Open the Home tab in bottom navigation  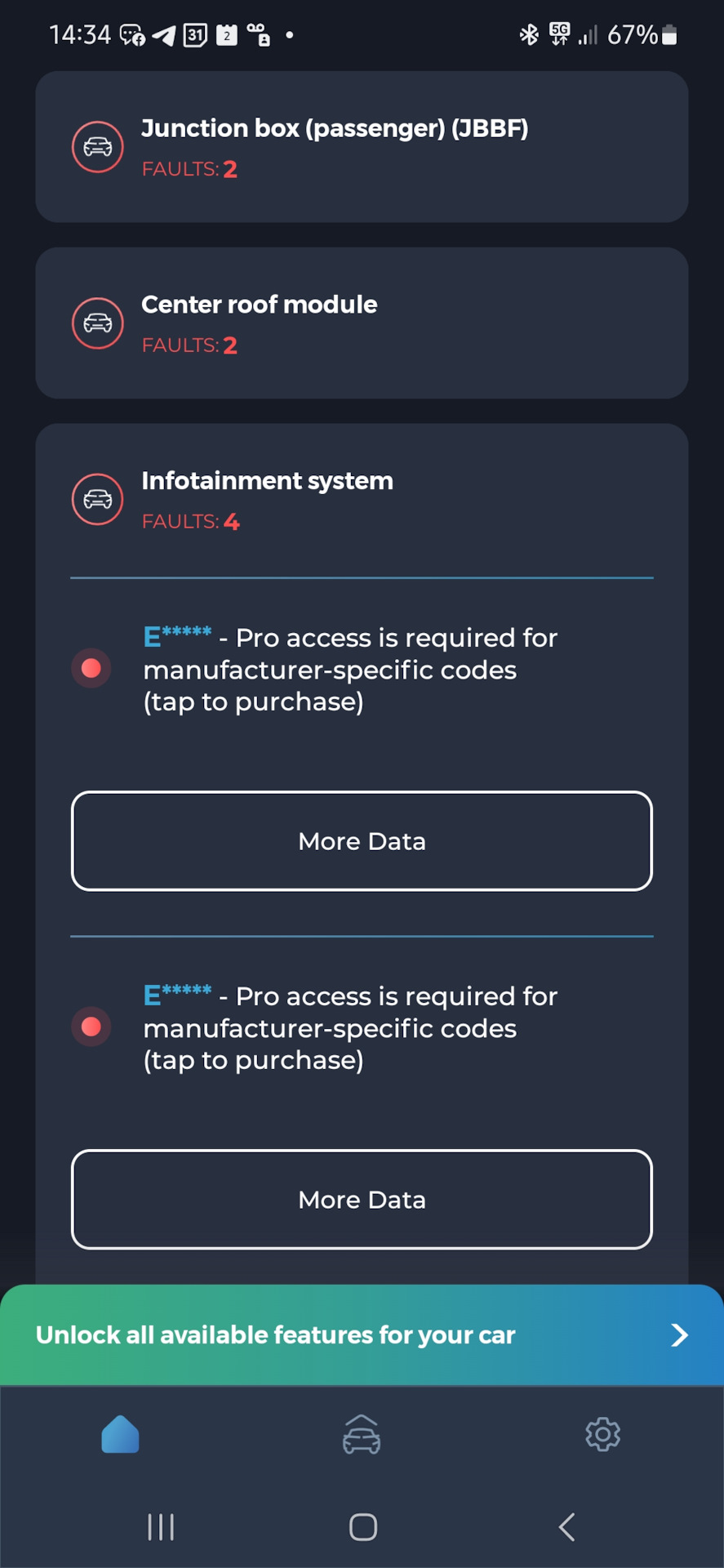[120, 1435]
